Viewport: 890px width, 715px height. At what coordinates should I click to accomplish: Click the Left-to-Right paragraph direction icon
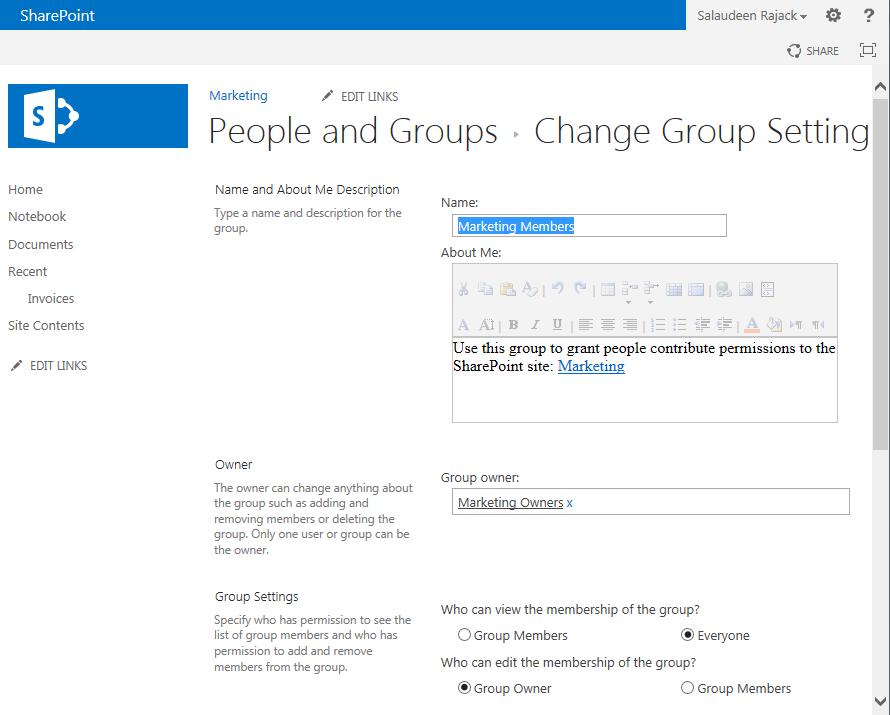coord(796,325)
